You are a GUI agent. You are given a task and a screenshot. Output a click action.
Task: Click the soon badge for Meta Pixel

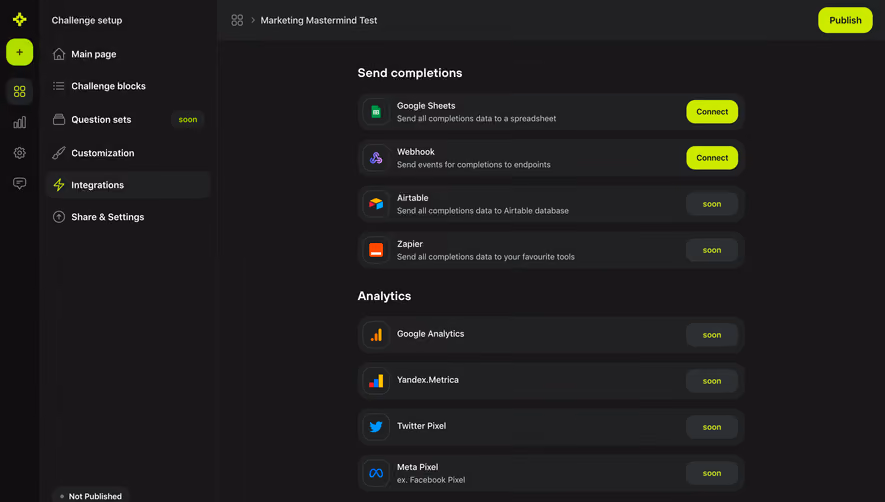pos(712,473)
